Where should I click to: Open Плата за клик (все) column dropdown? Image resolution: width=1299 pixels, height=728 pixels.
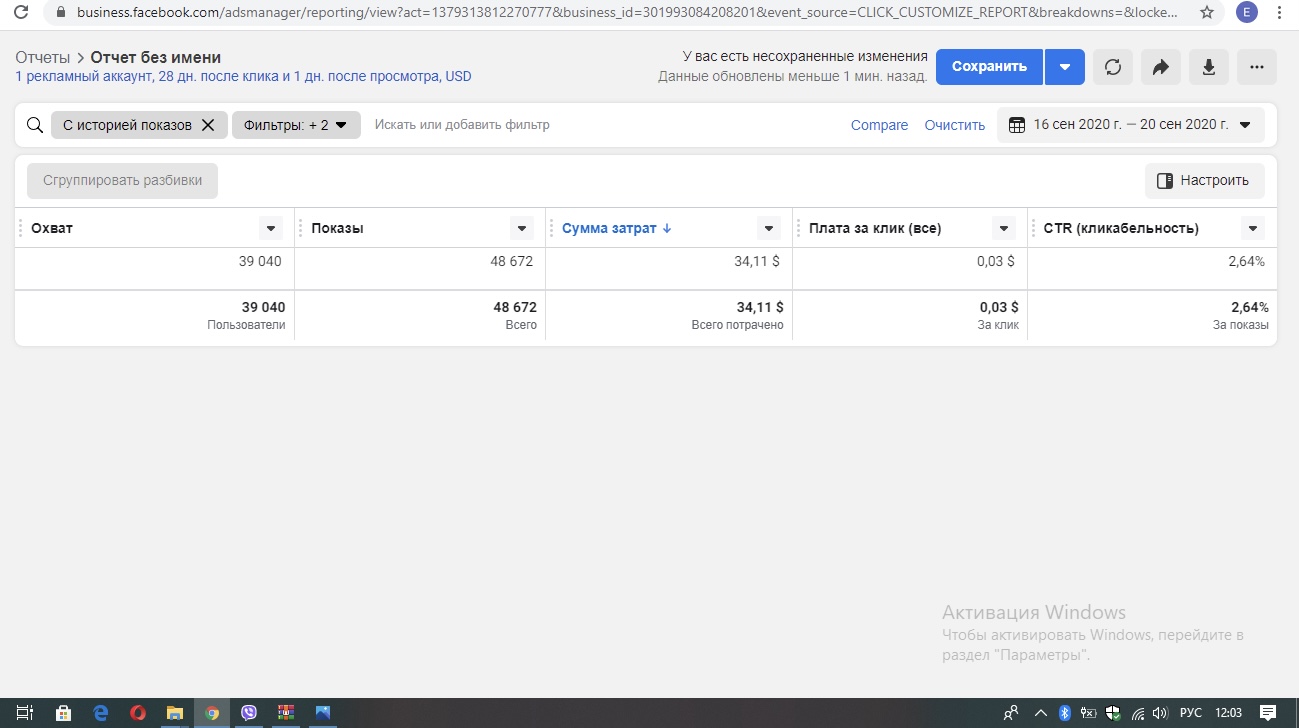click(x=1004, y=229)
